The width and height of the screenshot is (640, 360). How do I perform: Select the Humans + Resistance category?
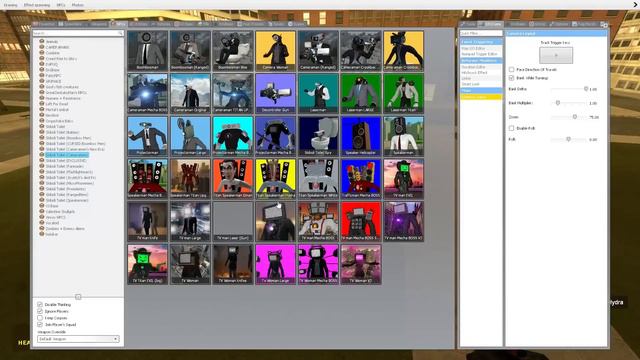pyautogui.click(x=63, y=98)
